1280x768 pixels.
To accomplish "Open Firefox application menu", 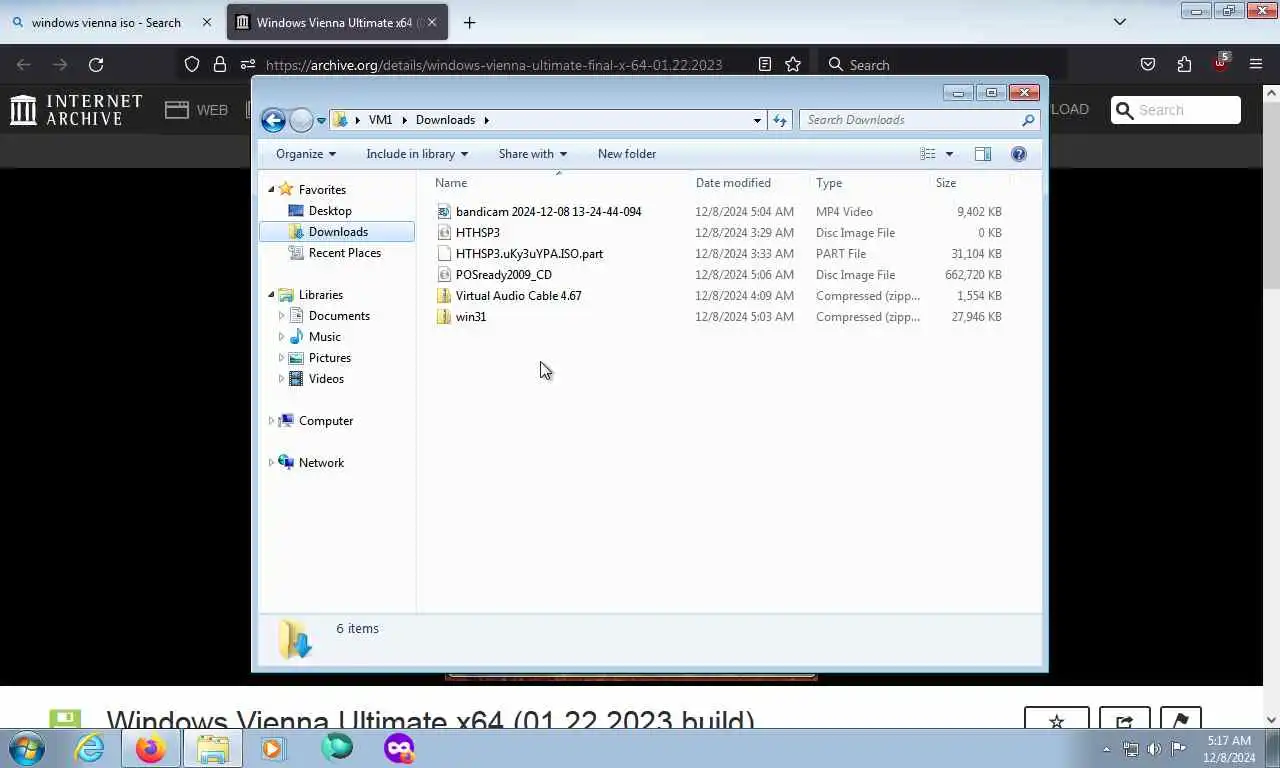I will coord(1256,65).
